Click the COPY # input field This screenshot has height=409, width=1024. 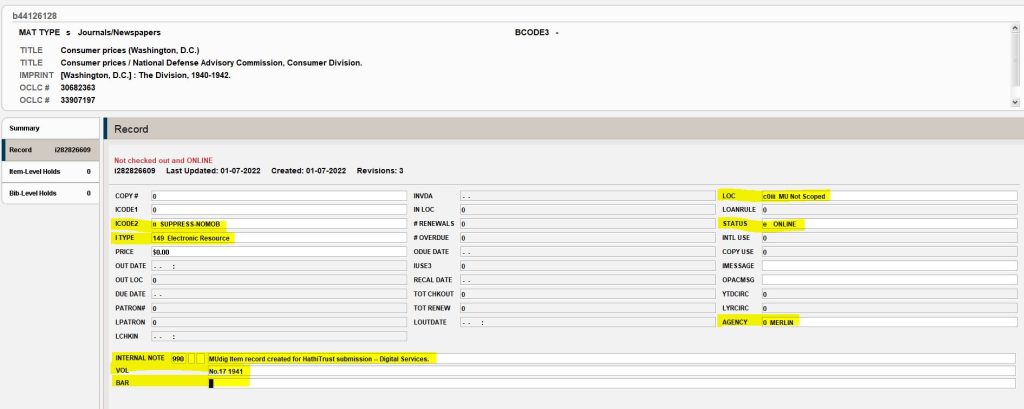pyautogui.click(x=277, y=196)
